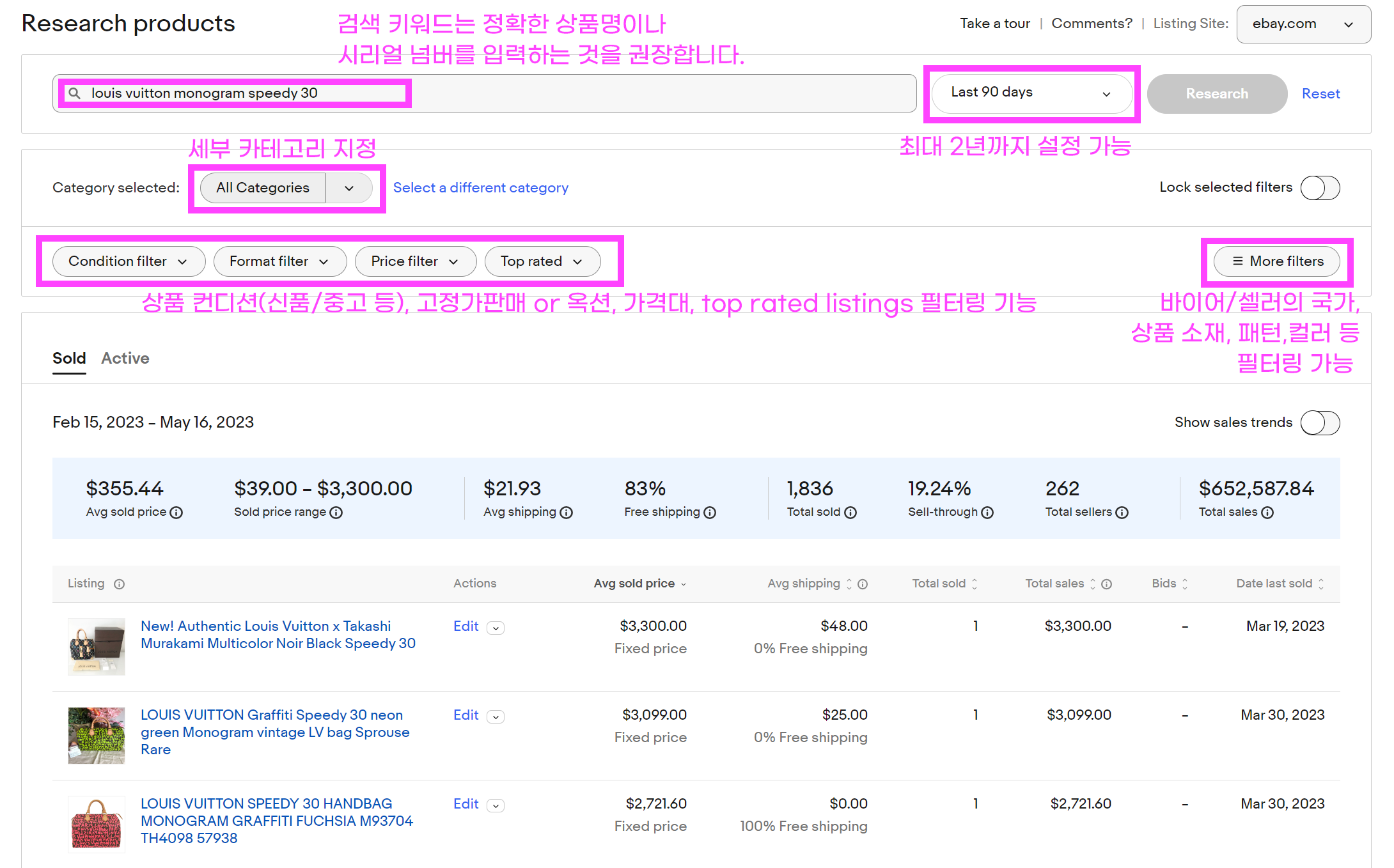Expand the All Categories chevron
Viewport: 1394px width, 868px height.
(x=349, y=188)
